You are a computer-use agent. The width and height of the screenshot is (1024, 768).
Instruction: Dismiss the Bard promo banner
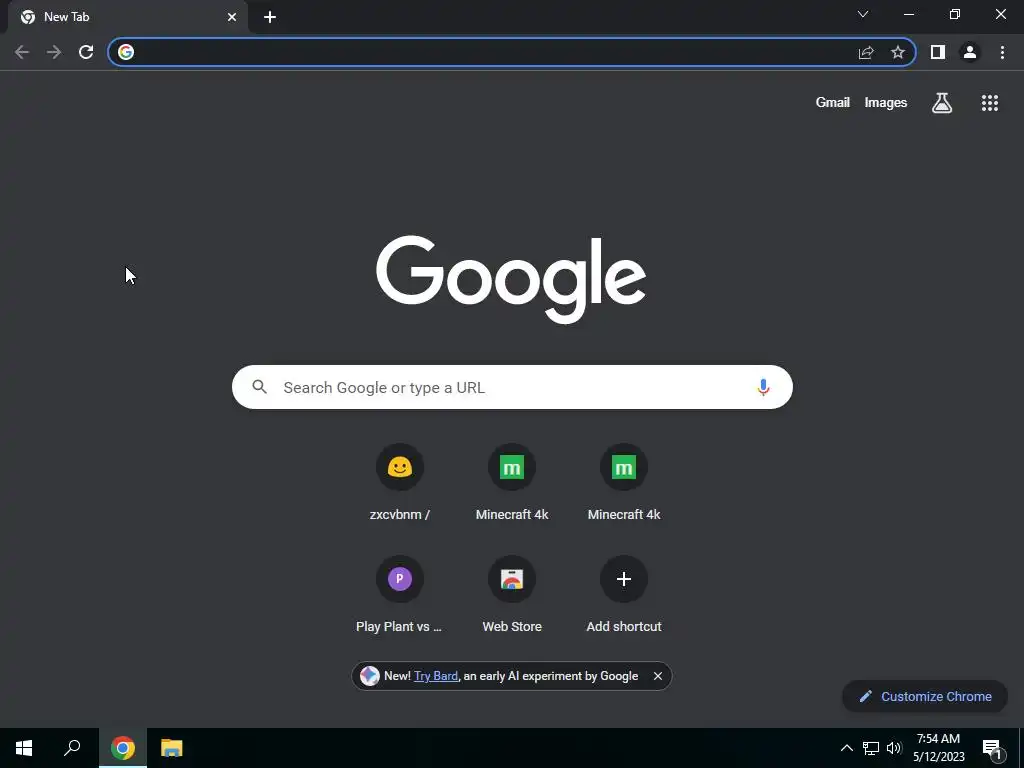pyautogui.click(x=658, y=676)
